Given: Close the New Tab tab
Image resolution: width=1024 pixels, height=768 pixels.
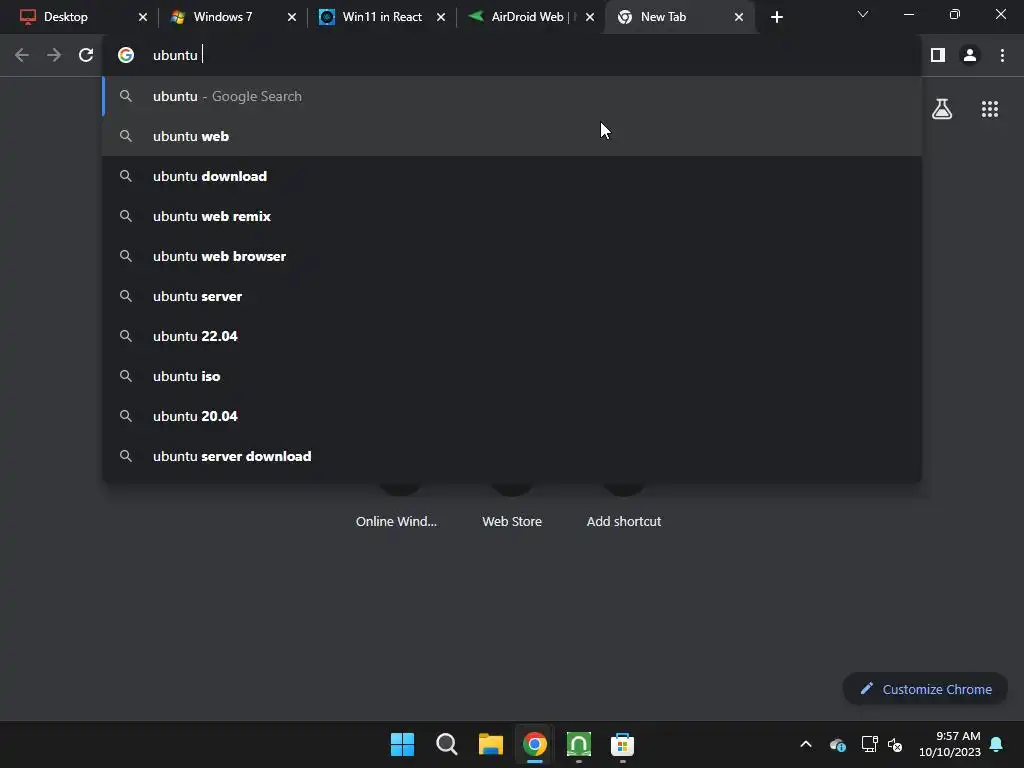Looking at the screenshot, I should [x=739, y=17].
